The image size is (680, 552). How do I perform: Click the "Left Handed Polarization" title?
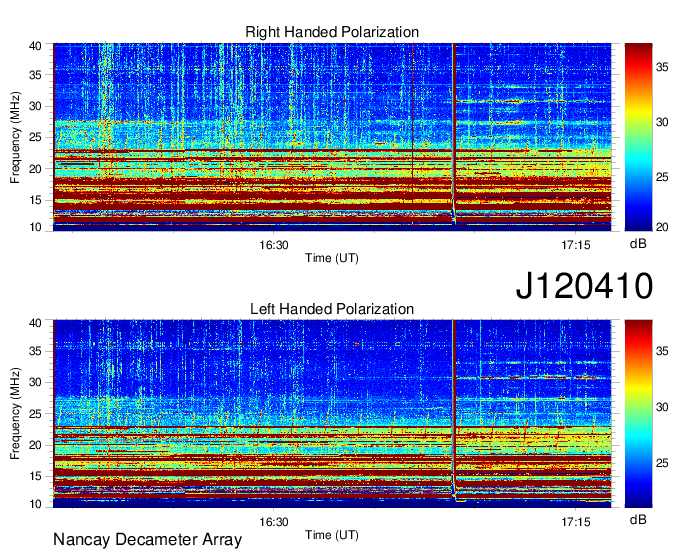(332, 309)
